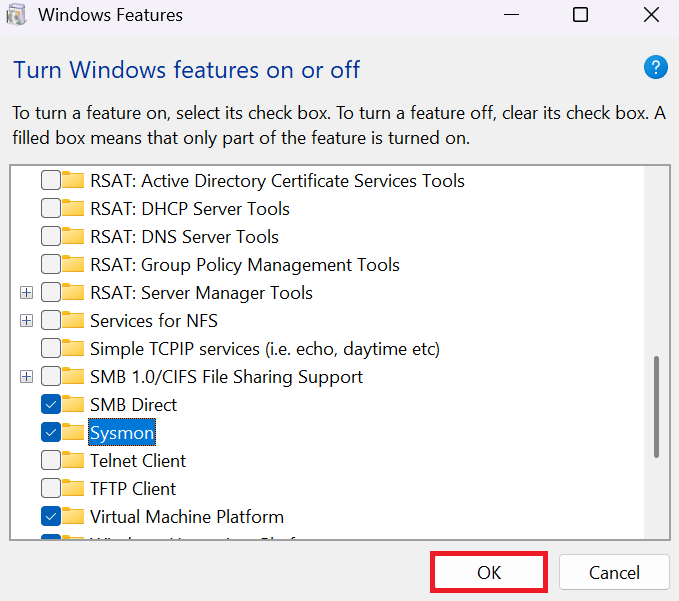679x601 pixels.
Task: Disable the SMB Direct checkbox
Action: pos(50,405)
